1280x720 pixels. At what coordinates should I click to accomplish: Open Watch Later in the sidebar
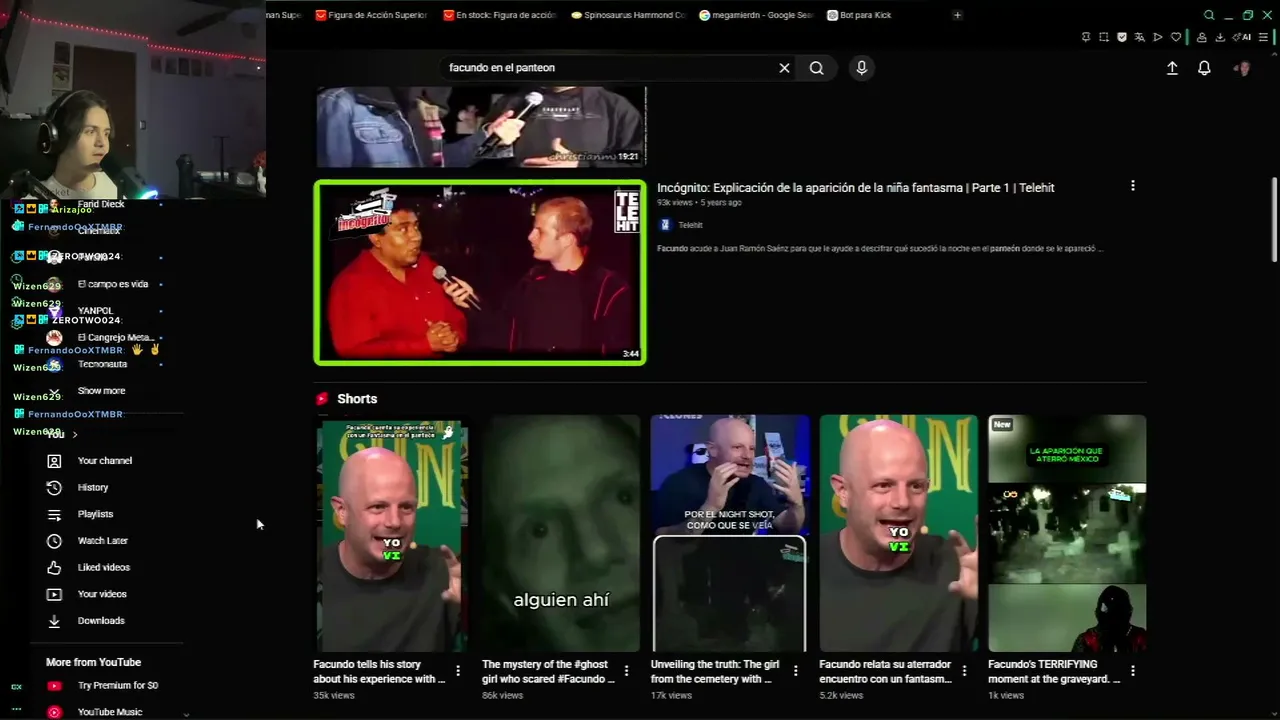tap(103, 541)
